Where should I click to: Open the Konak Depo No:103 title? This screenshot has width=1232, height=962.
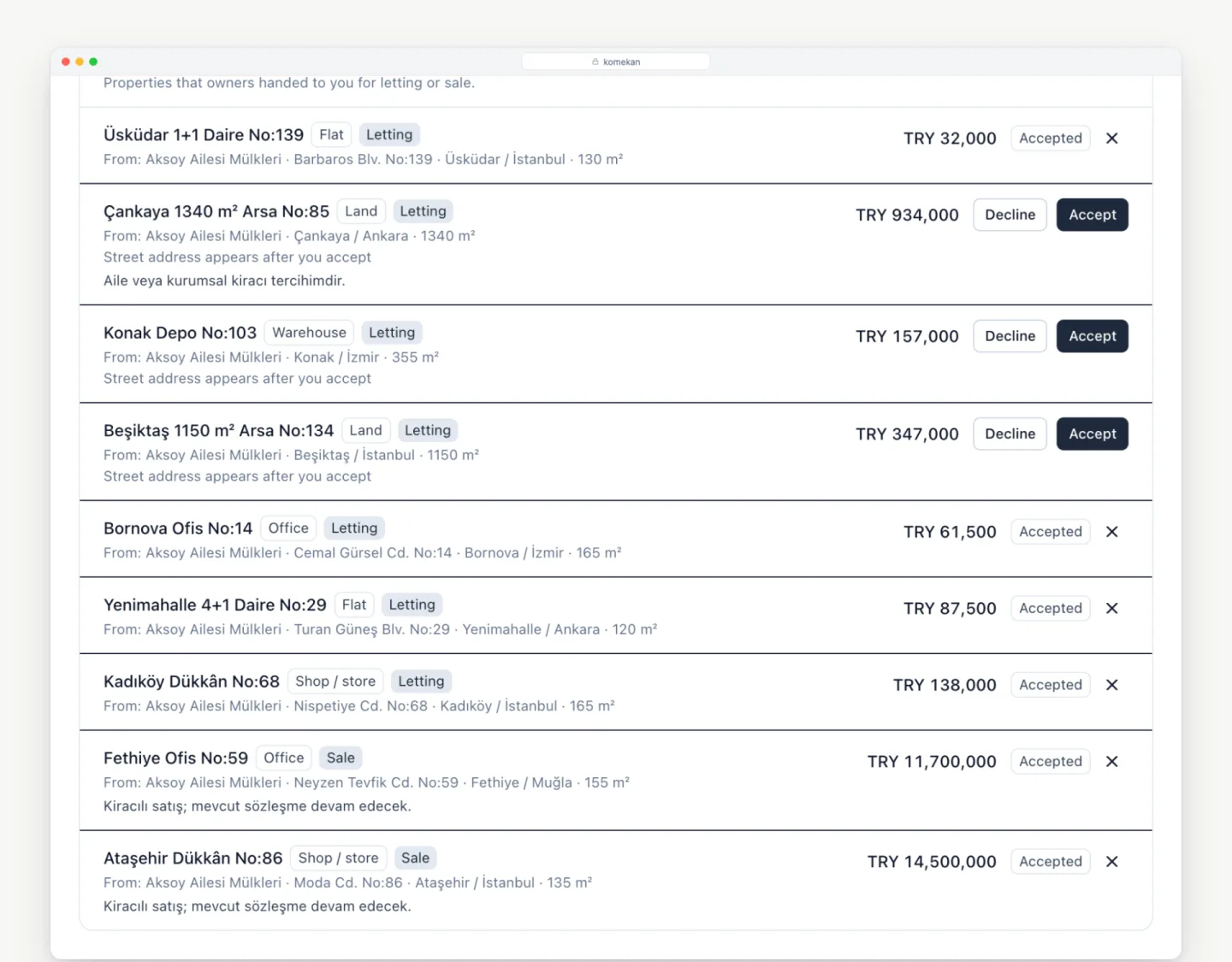[x=180, y=333]
